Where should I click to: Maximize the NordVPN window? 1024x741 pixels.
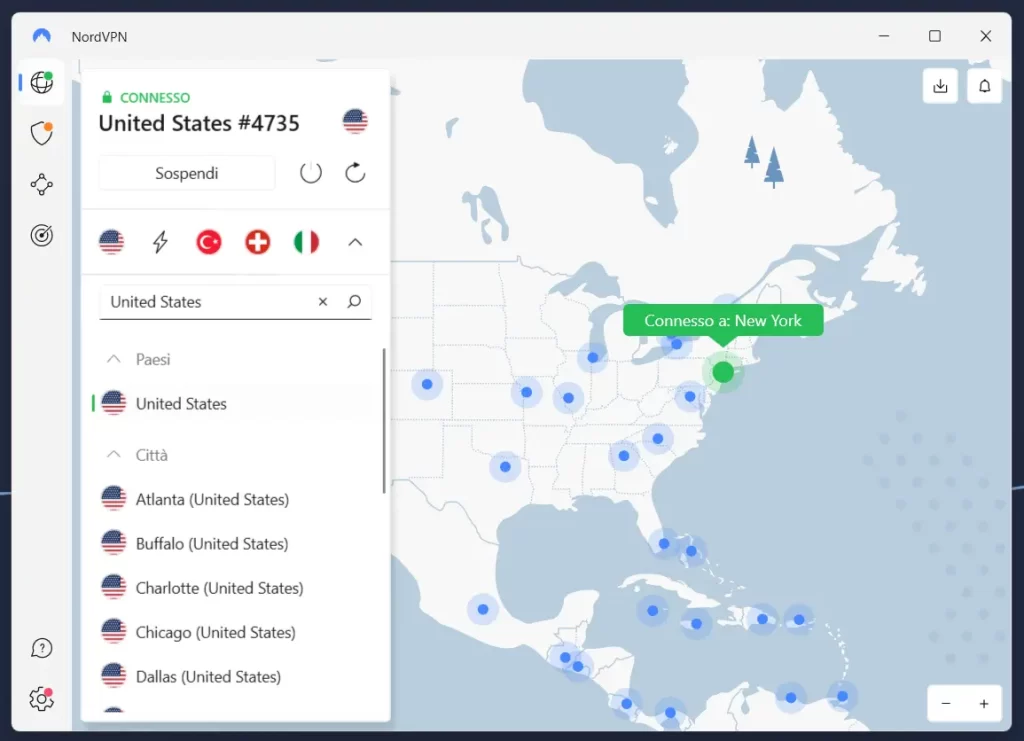[935, 36]
